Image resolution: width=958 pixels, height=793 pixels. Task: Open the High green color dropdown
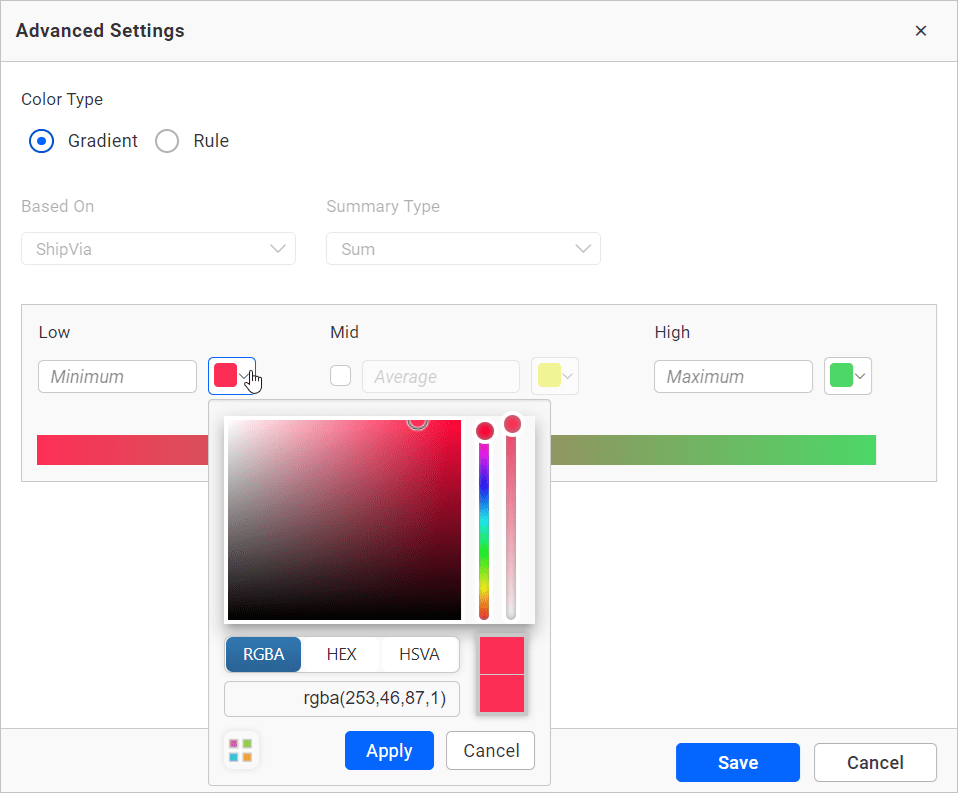coord(848,376)
